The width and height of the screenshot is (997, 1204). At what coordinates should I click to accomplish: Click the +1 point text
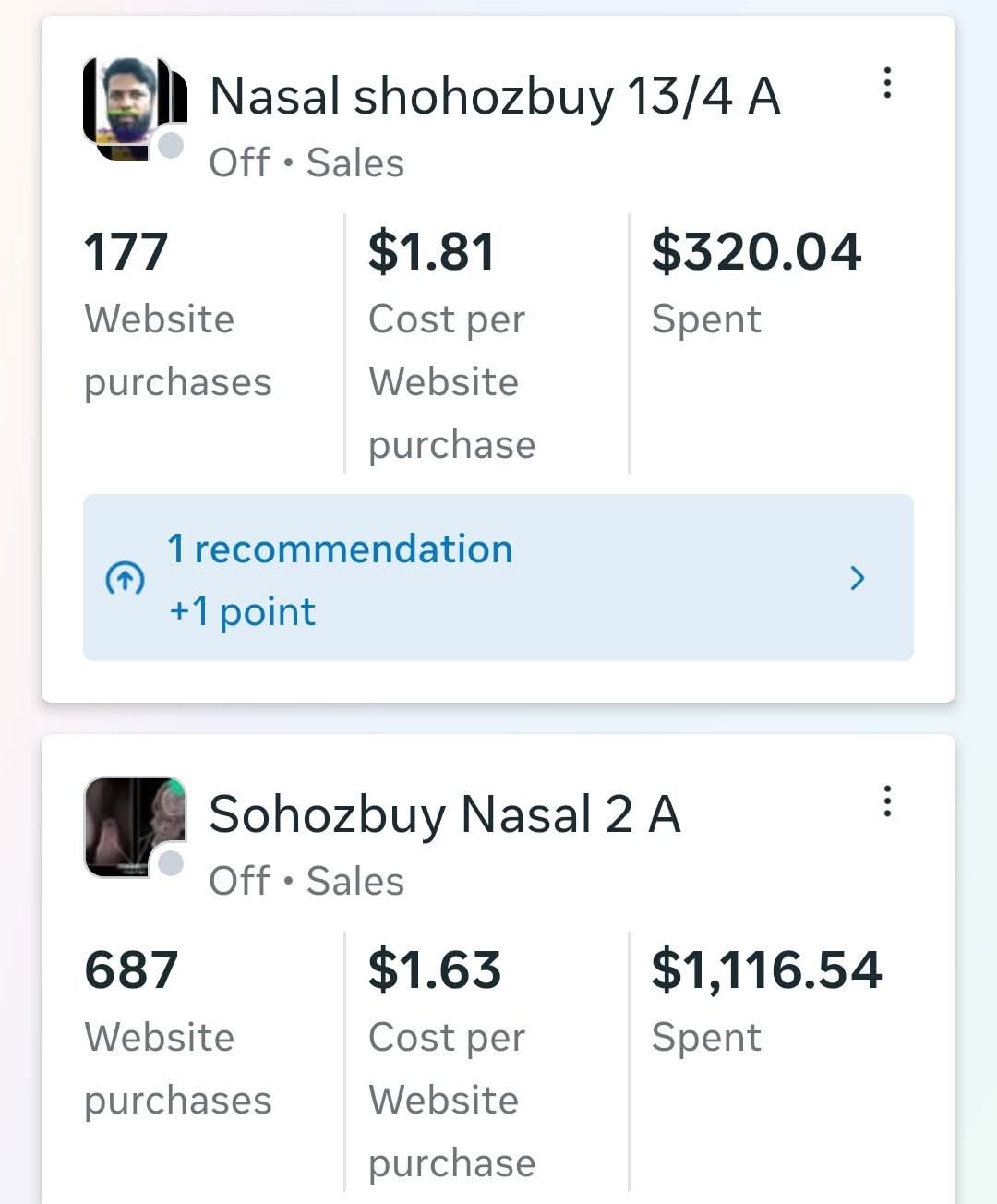(x=243, y=611)
